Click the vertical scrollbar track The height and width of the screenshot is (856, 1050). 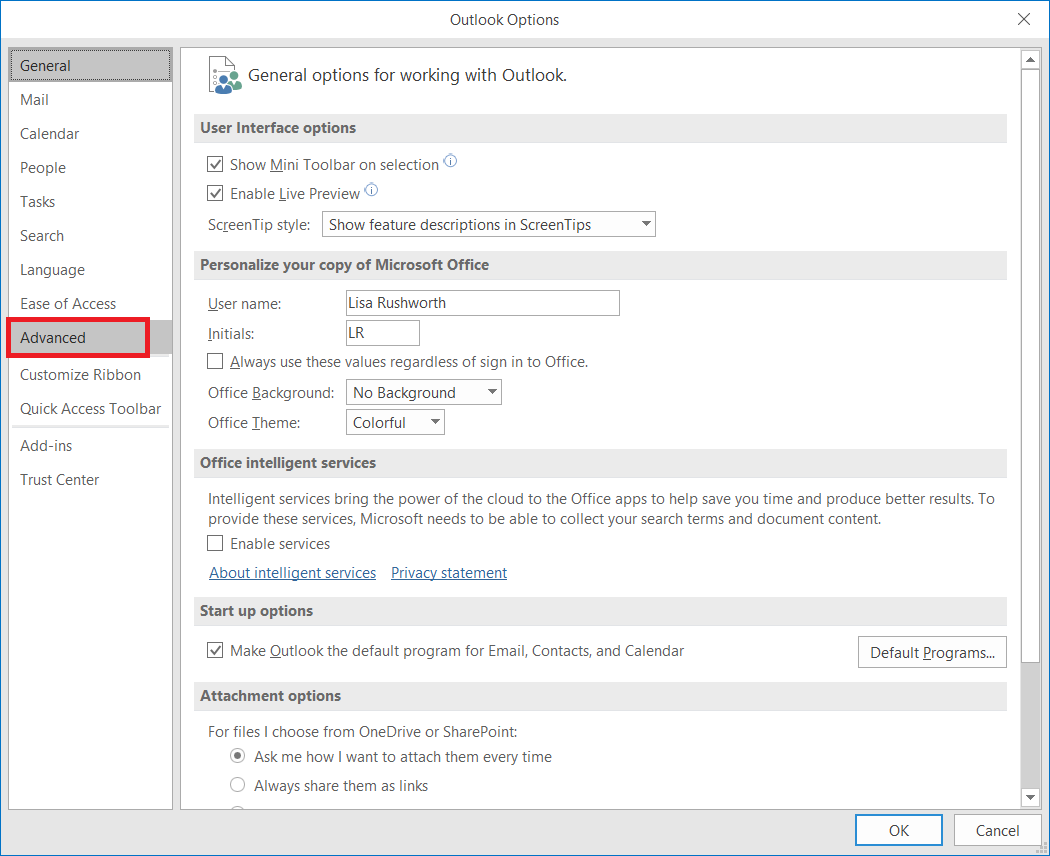[1030, 727]
